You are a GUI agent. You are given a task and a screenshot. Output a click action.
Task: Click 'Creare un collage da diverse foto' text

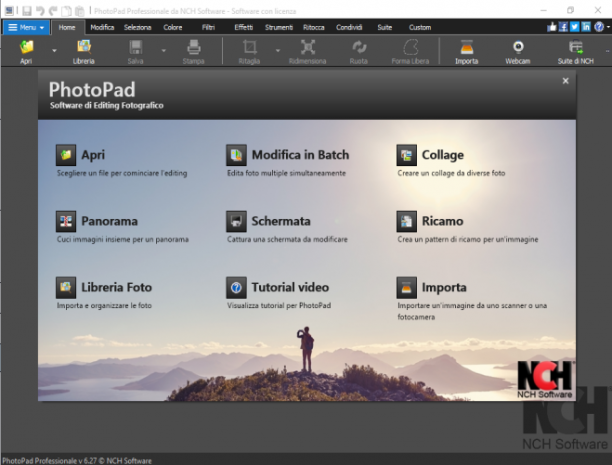tap(451, 173)
